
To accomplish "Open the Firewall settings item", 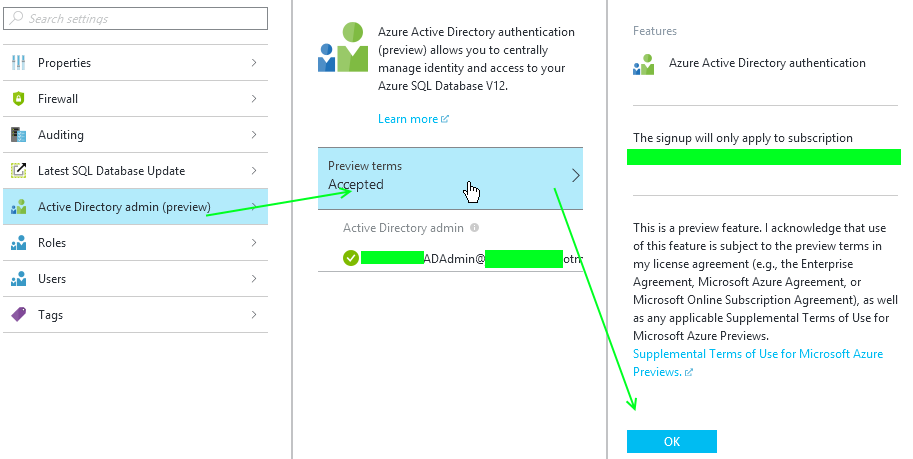I will (x=135, y=98).
